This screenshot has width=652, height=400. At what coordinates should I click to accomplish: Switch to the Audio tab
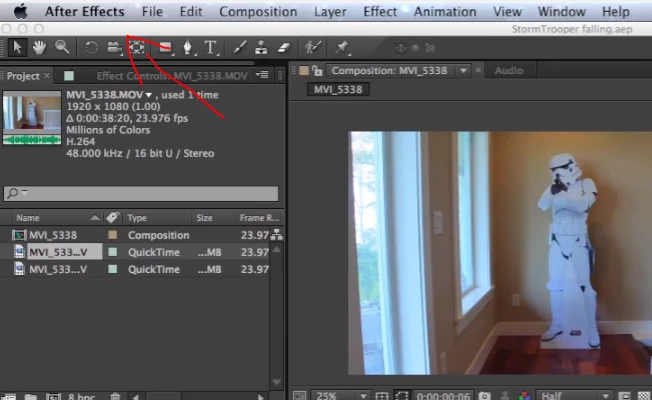(509, 71)
